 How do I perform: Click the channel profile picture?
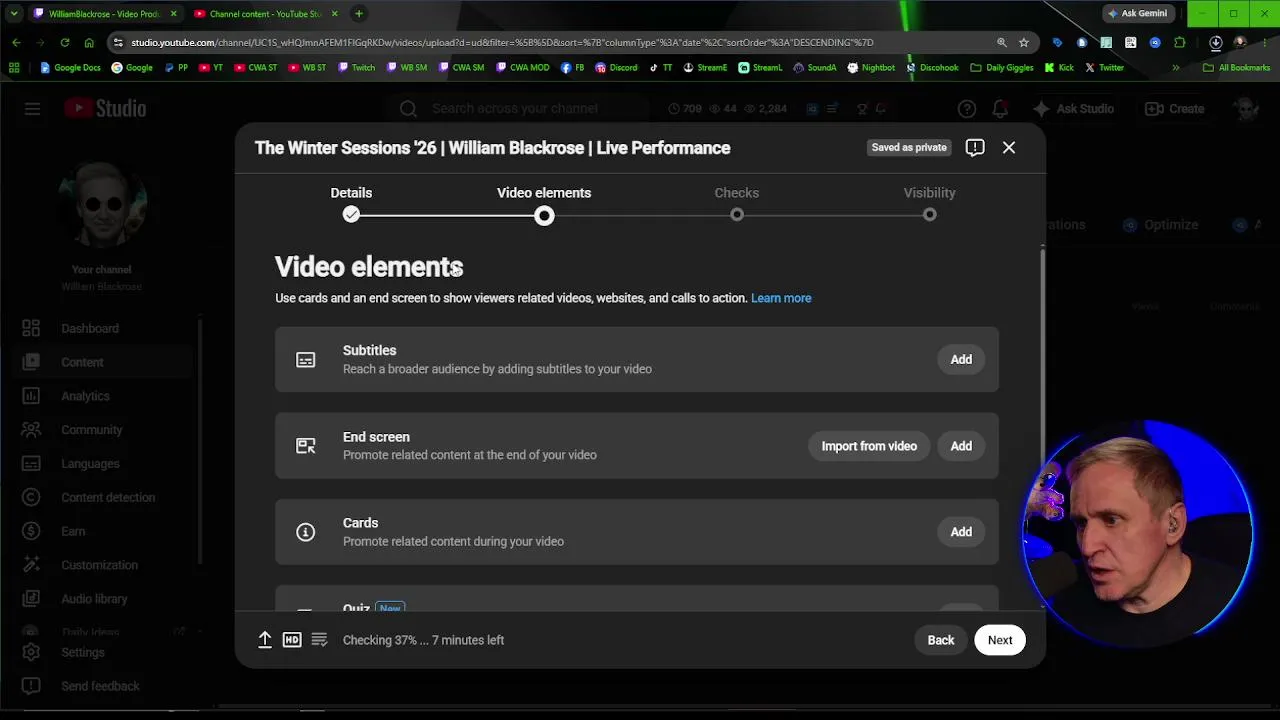click(x=102, y=206)
